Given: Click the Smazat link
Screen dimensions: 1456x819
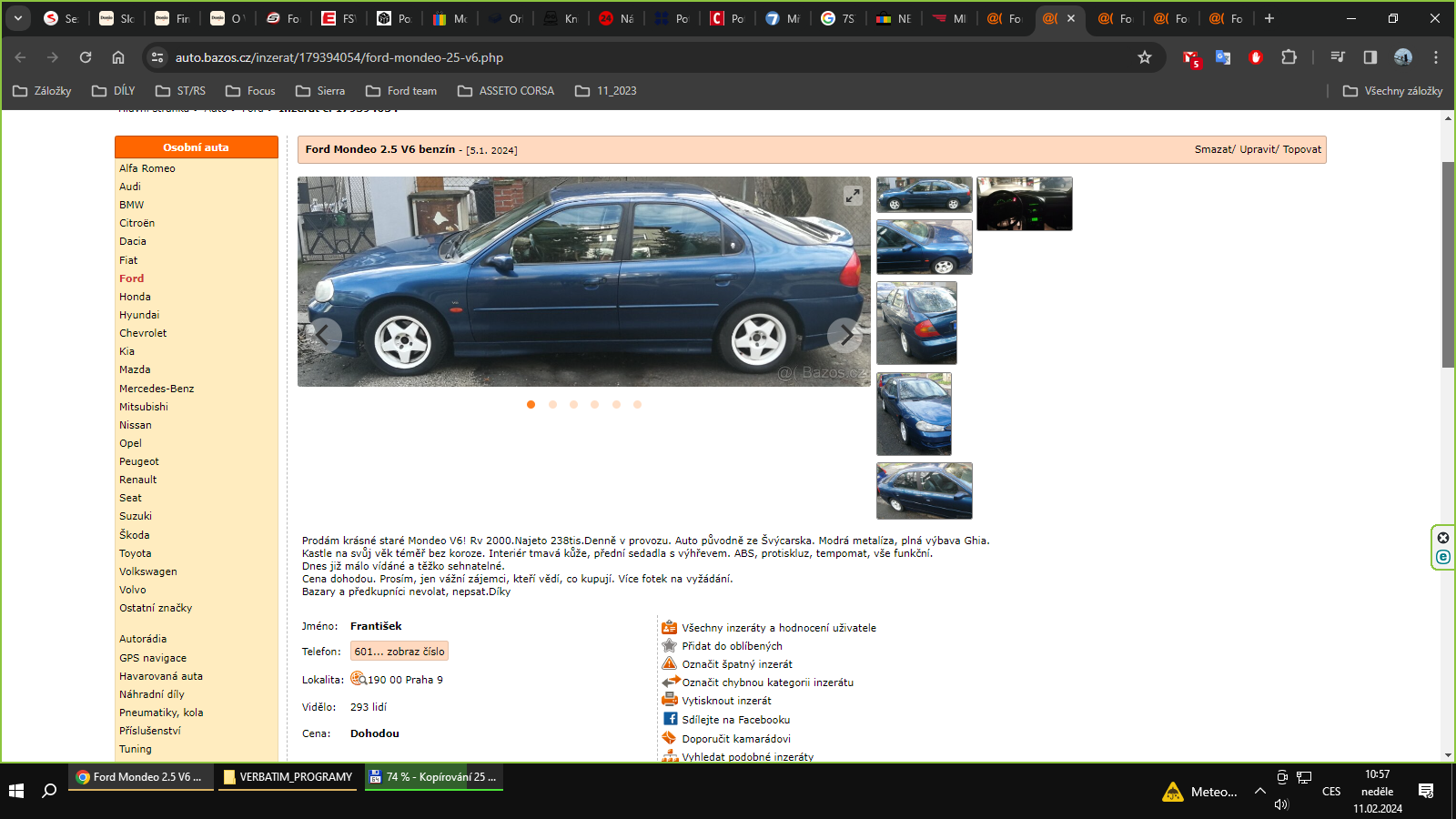Looking at the screenshot, I should click(x=1214, y=149).
